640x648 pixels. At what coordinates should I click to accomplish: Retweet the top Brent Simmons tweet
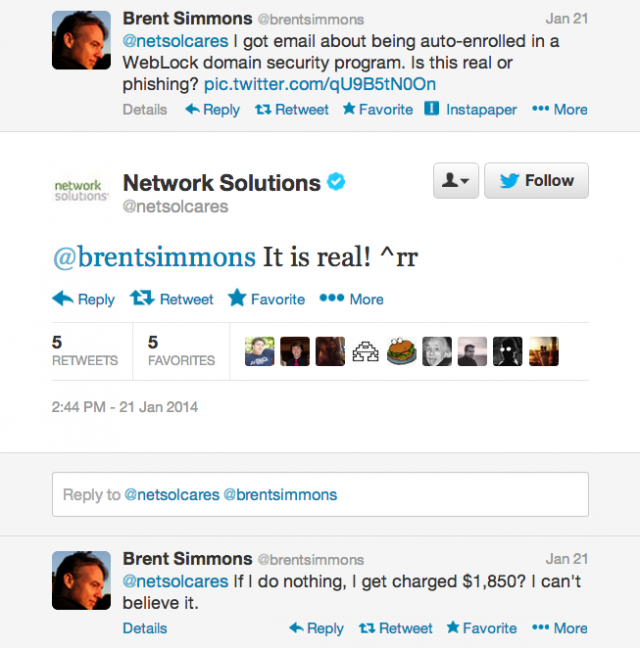pyautogui.click(x=292, y=109)
